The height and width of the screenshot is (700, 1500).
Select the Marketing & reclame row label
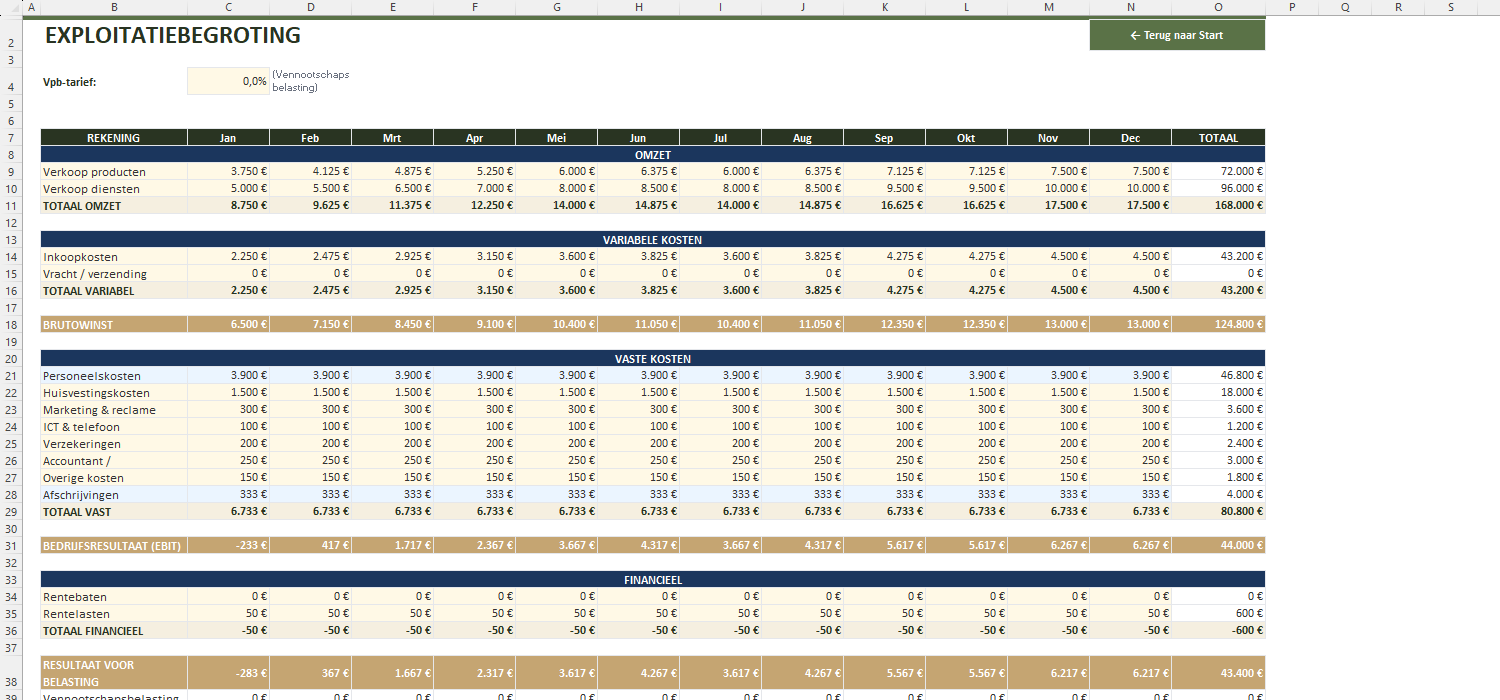pos(114,410)
